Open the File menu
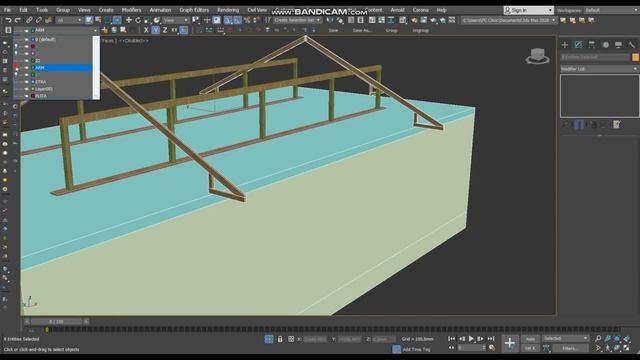The image size is (640, 360). pos(7,10)
